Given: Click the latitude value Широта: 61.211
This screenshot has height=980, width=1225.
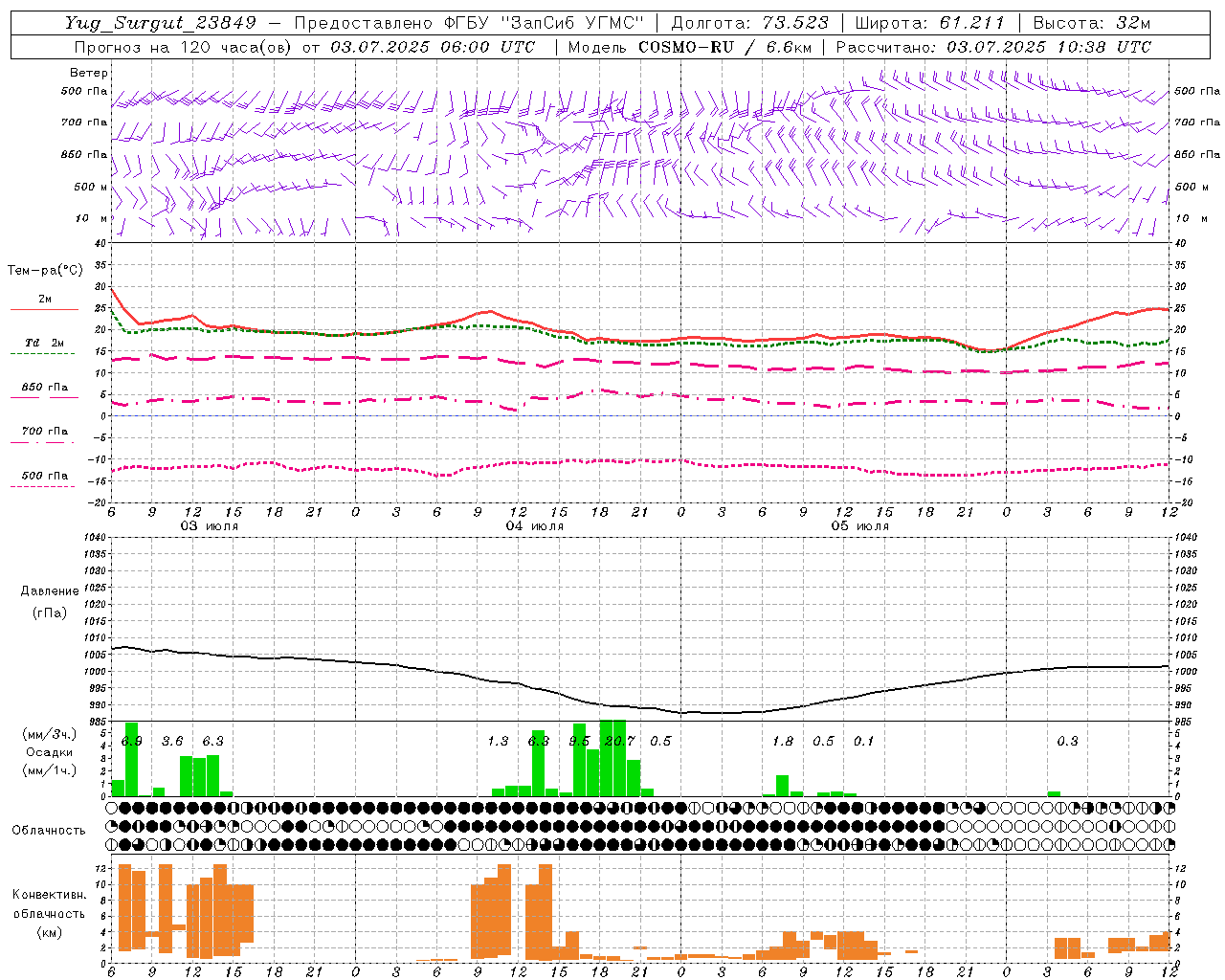Looking at the screenshot, I should 930,23.
